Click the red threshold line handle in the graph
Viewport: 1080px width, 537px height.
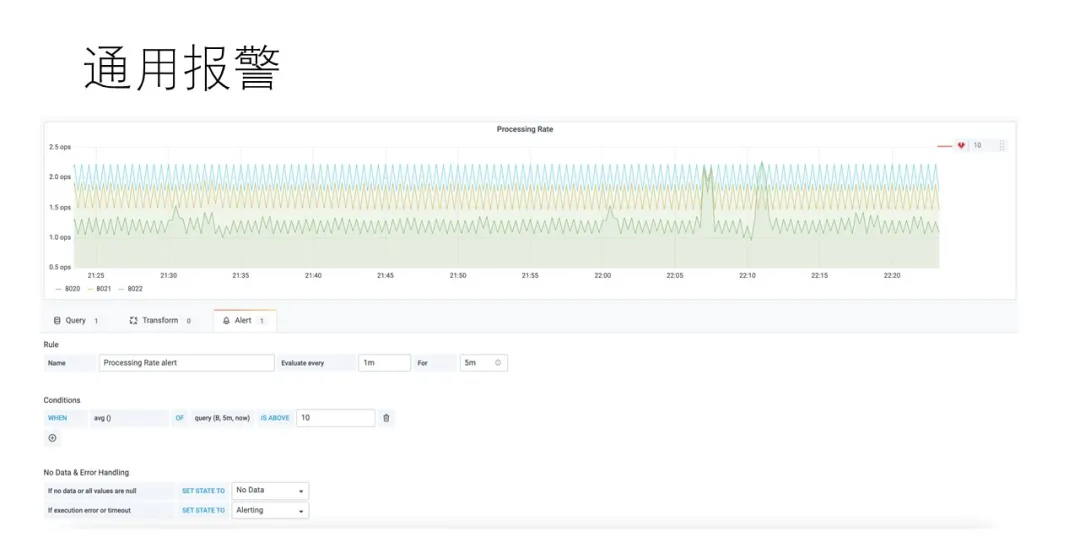(944, 146)
